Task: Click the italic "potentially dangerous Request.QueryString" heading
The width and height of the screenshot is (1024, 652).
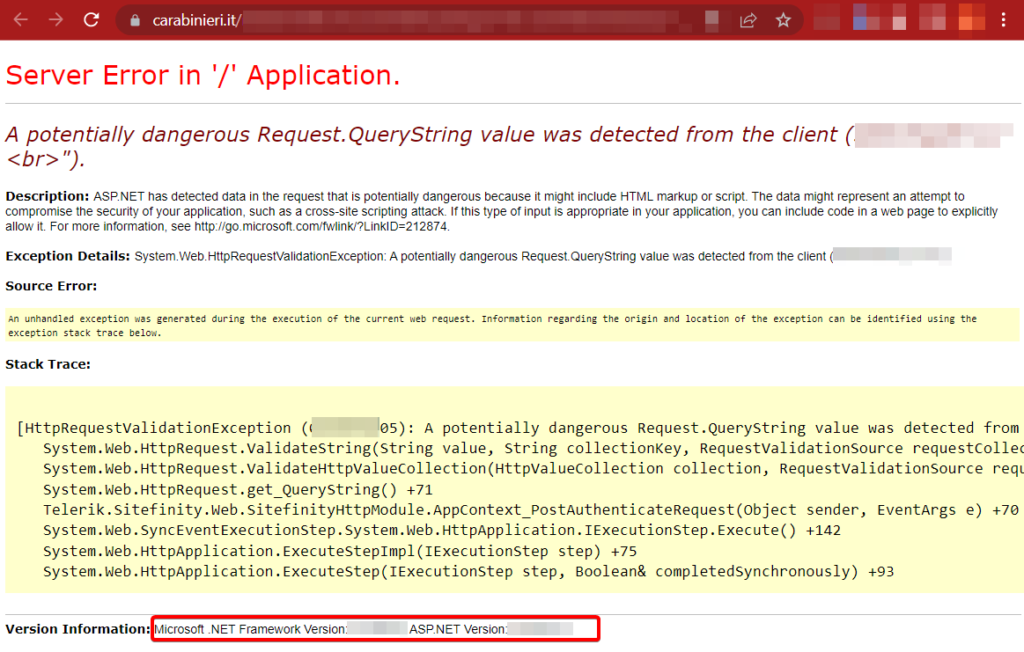Action: pyautogui.click(x=420, y=135)
